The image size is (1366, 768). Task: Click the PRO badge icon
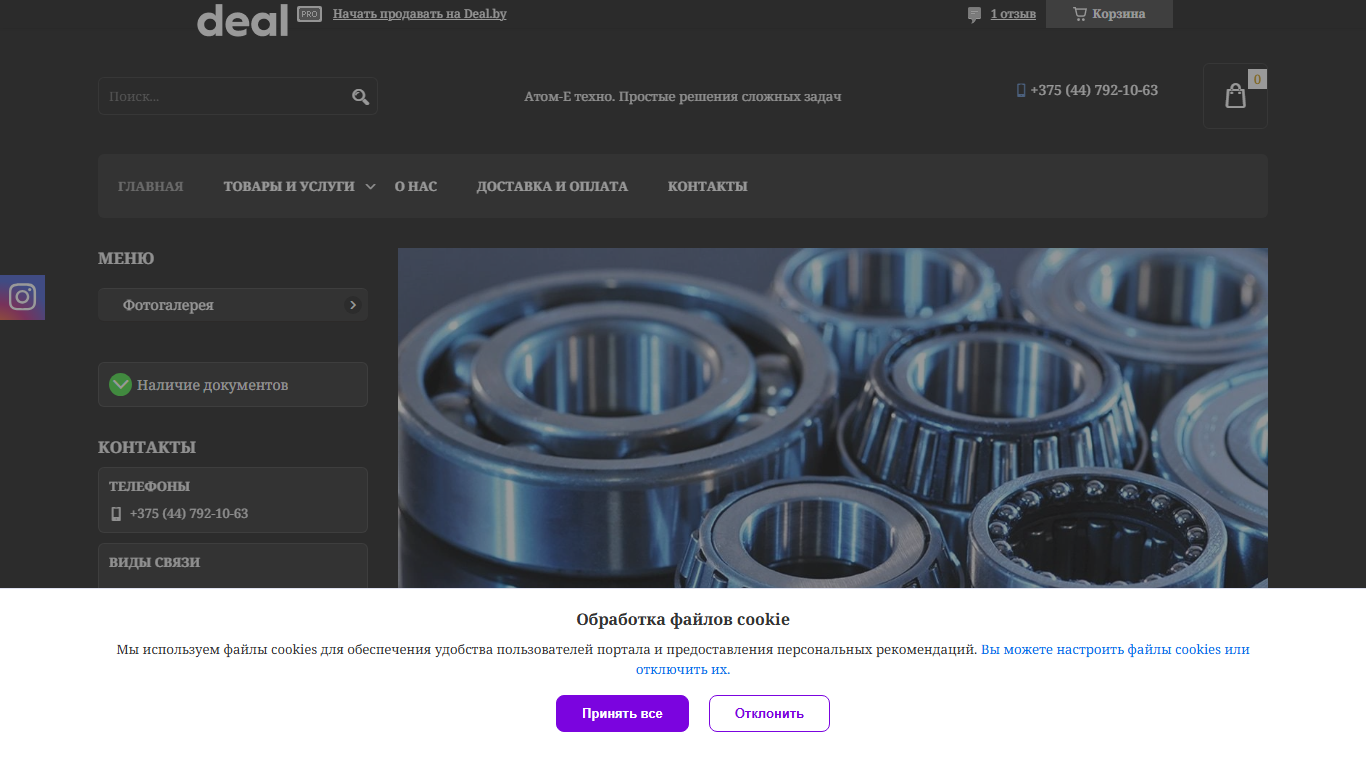coord(309,14)
